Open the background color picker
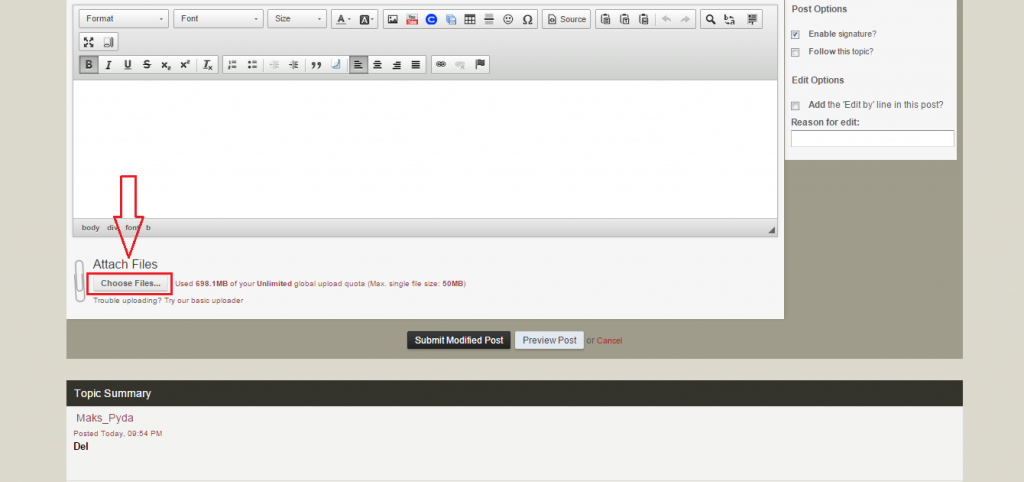The image size is (1024, 482). [x=366, y=19]
